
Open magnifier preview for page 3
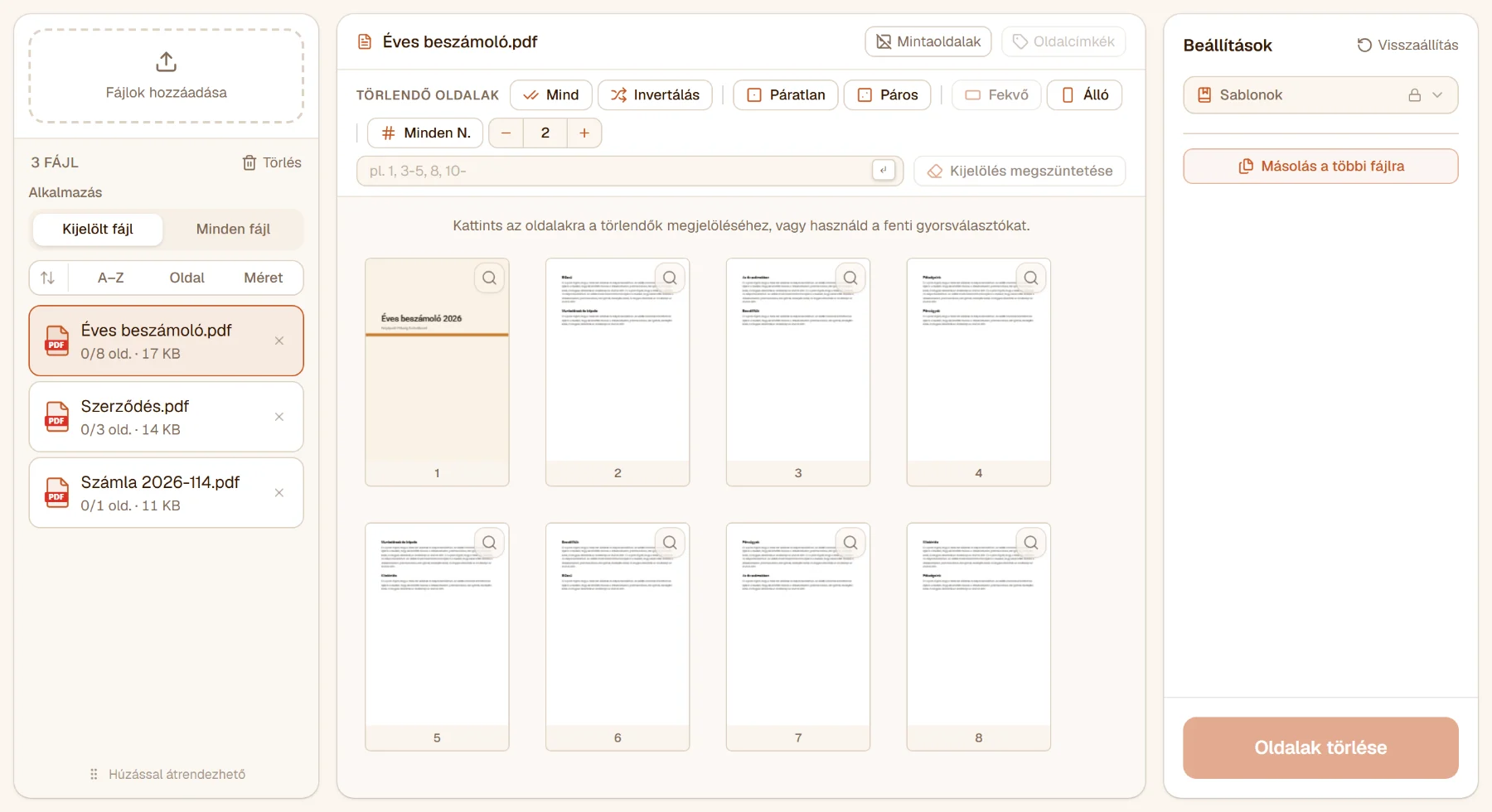coord(850,278)
